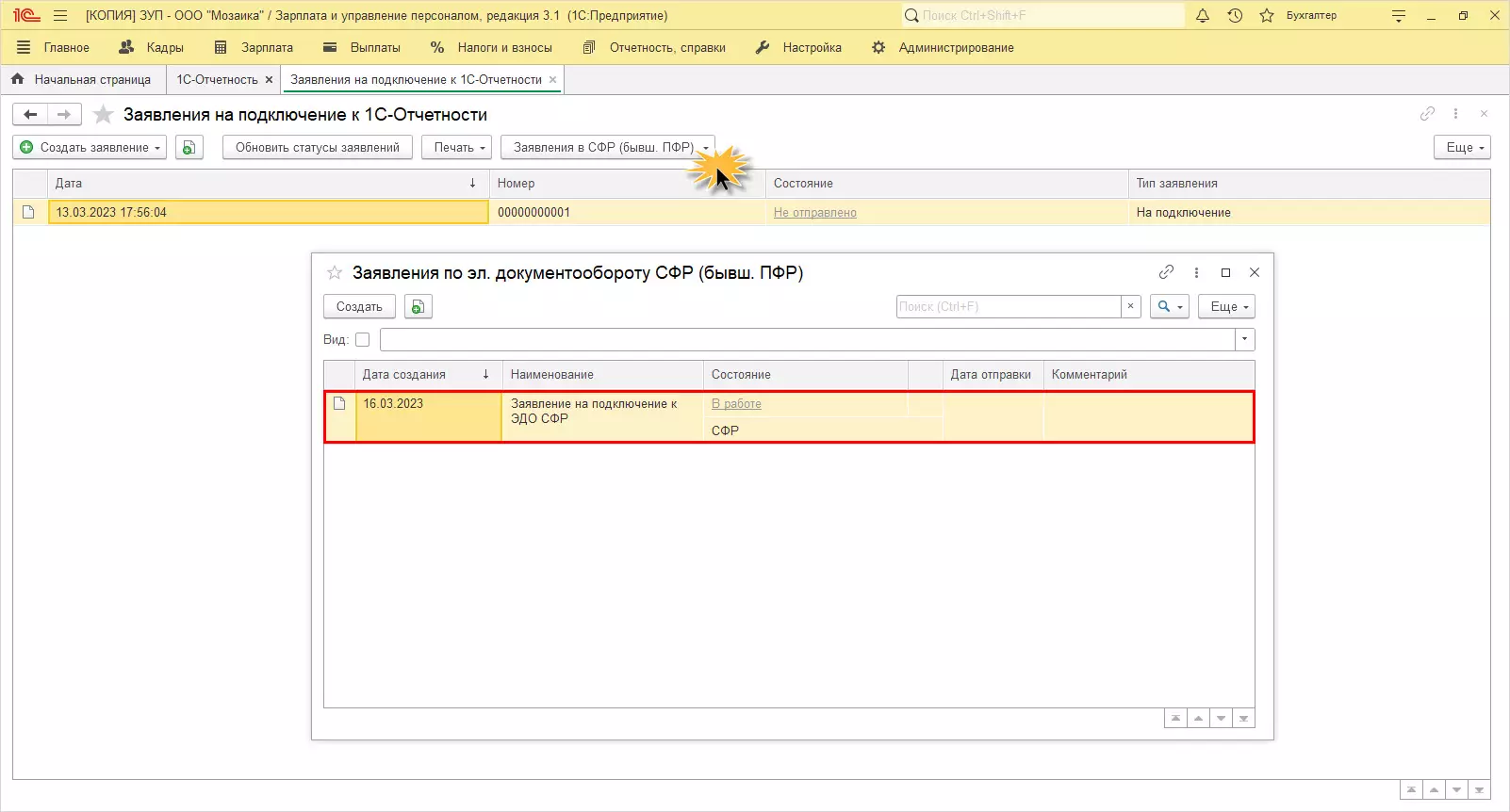Click the Начальная страница home icon

[18, 79]
